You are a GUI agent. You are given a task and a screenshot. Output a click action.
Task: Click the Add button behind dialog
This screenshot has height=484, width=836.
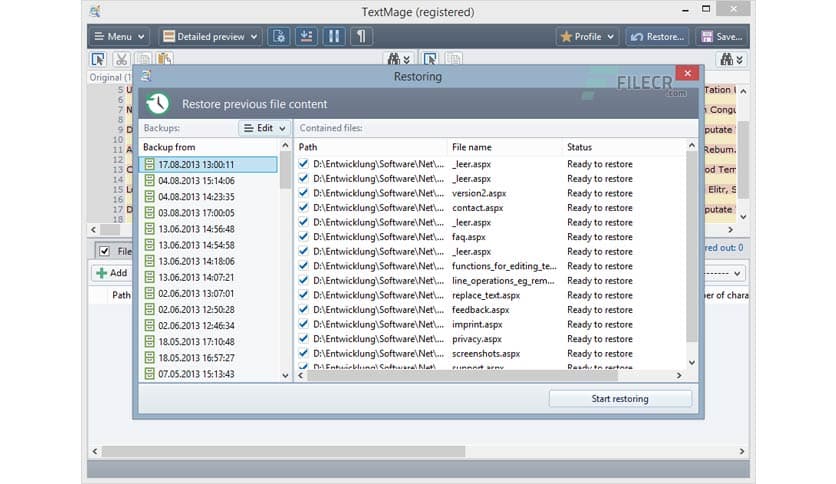coord(111,273)
